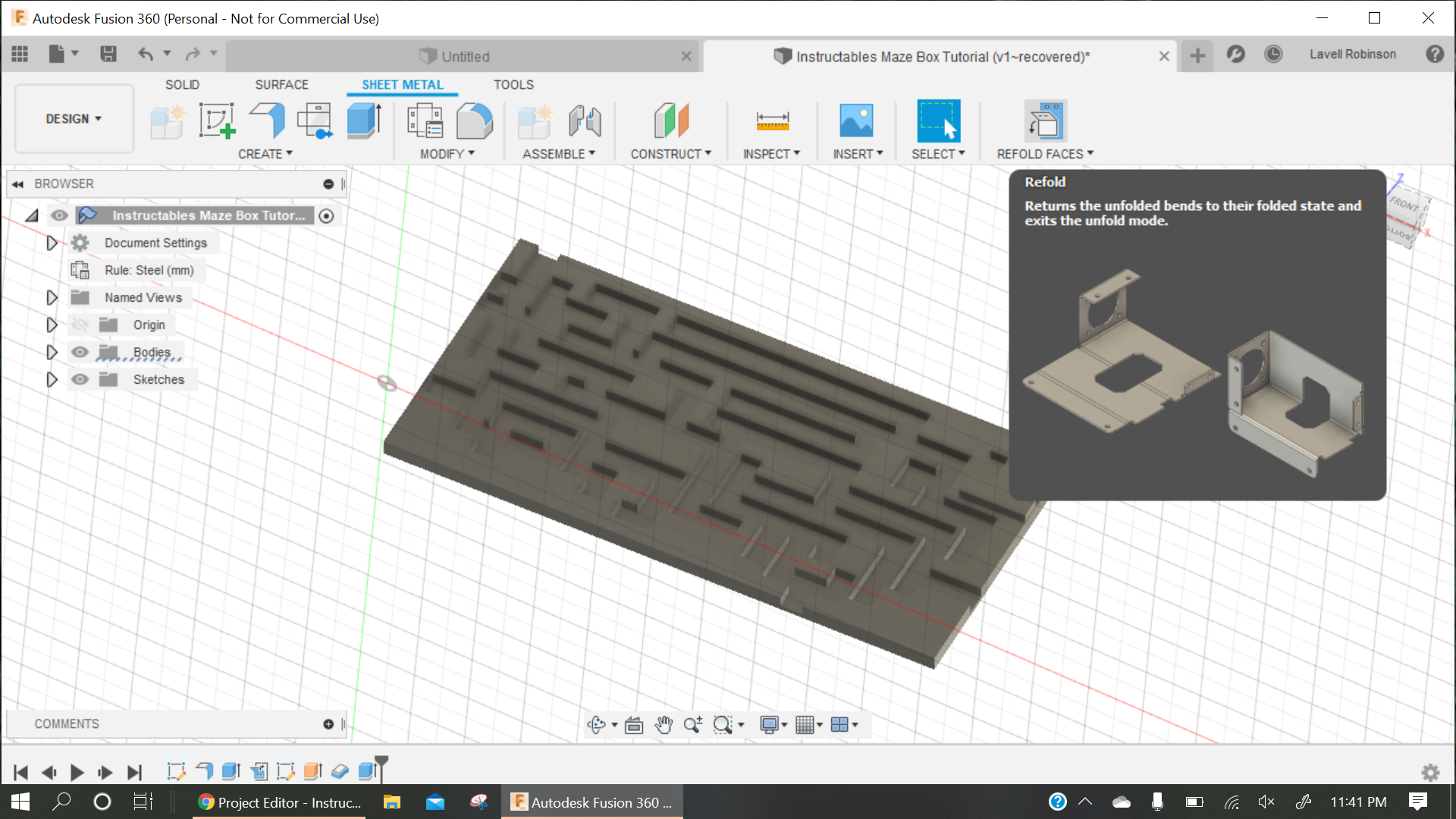Switch to the SOLID tab
The height and width of the screenshot is (819, 1456).
pos(182,85)
